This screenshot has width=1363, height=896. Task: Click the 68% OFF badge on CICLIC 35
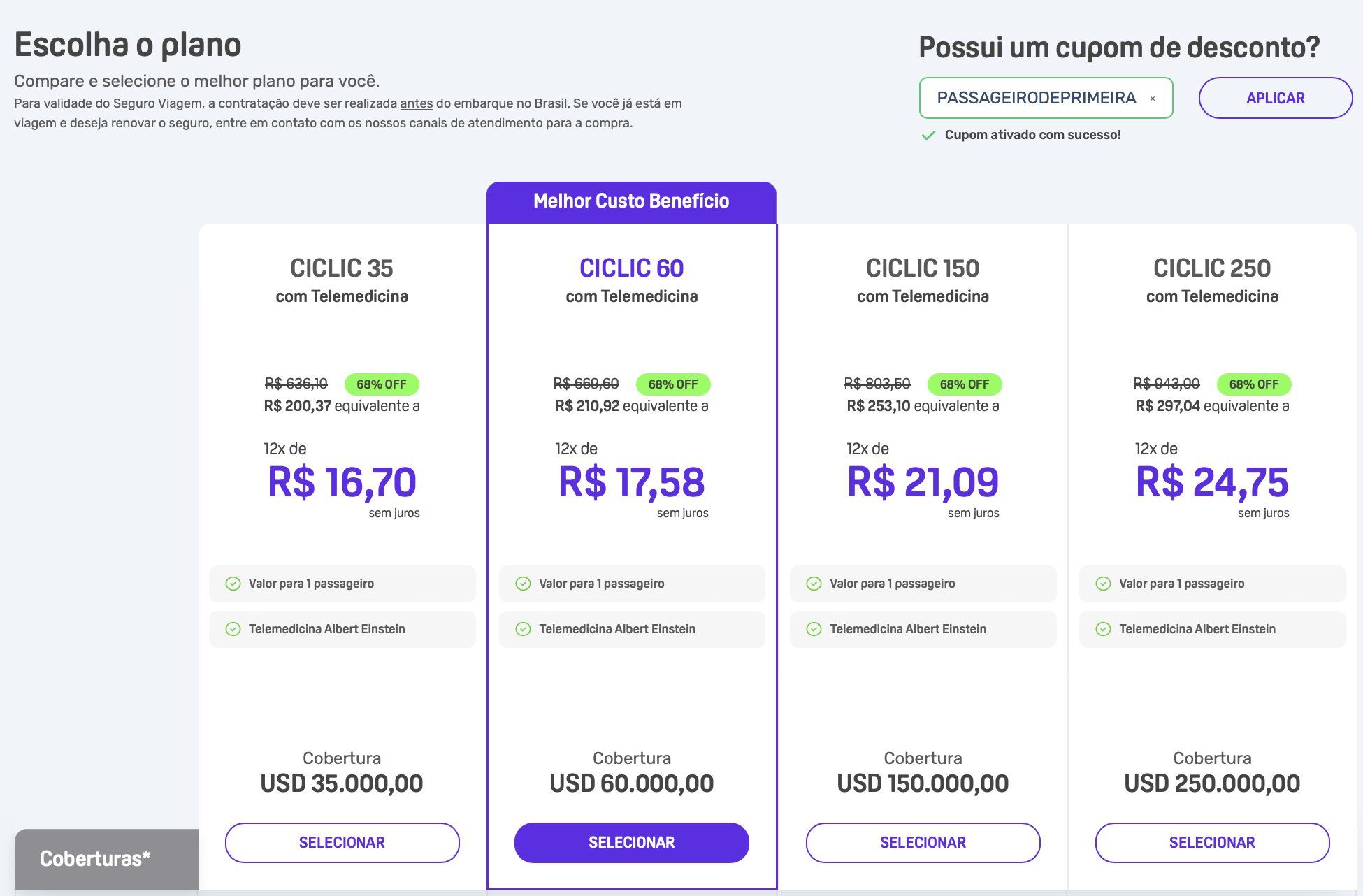pyautogui.click(x=382, y=384)
